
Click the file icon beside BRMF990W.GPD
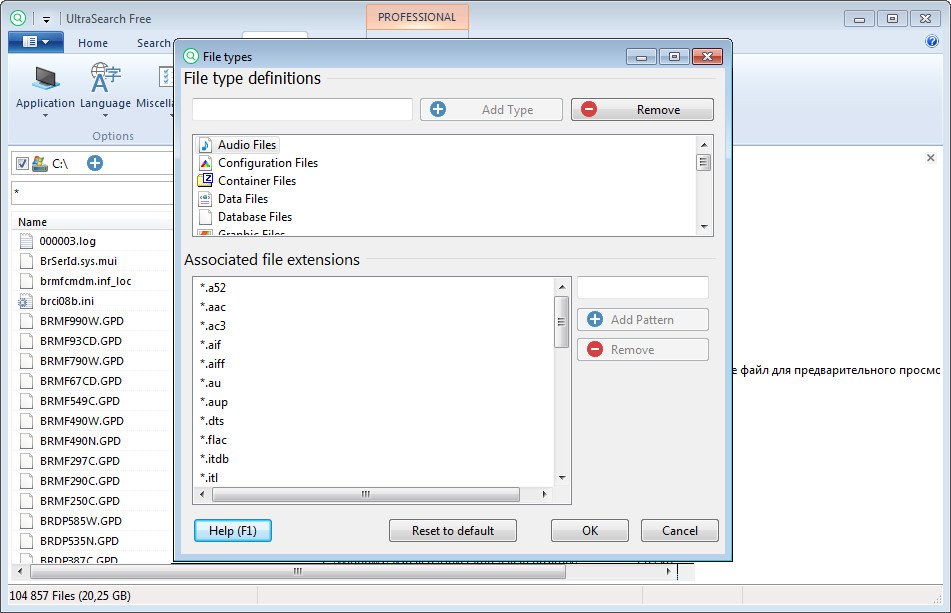click(26, 321)
